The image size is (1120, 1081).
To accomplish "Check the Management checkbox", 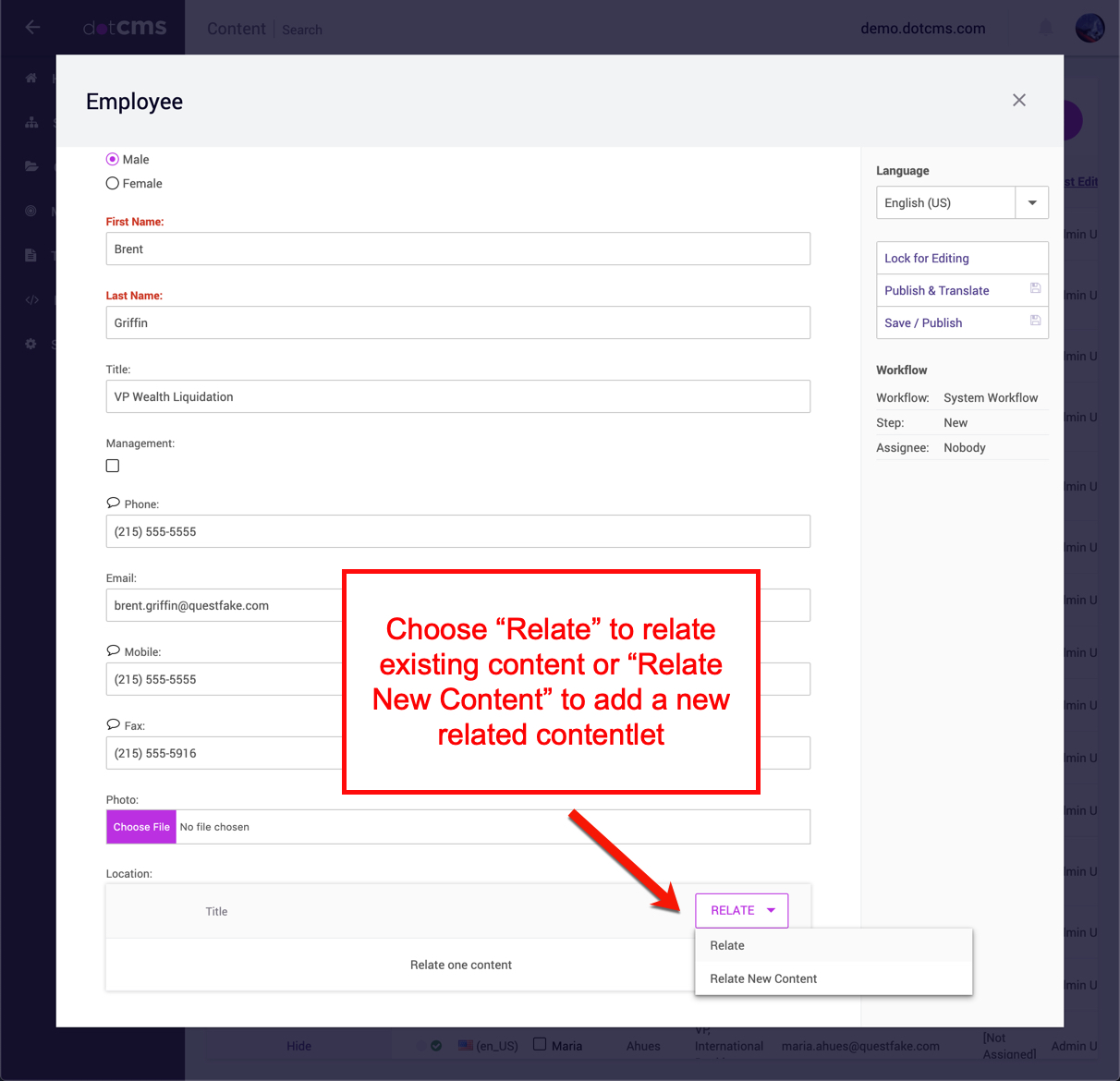I will [113, 466].
